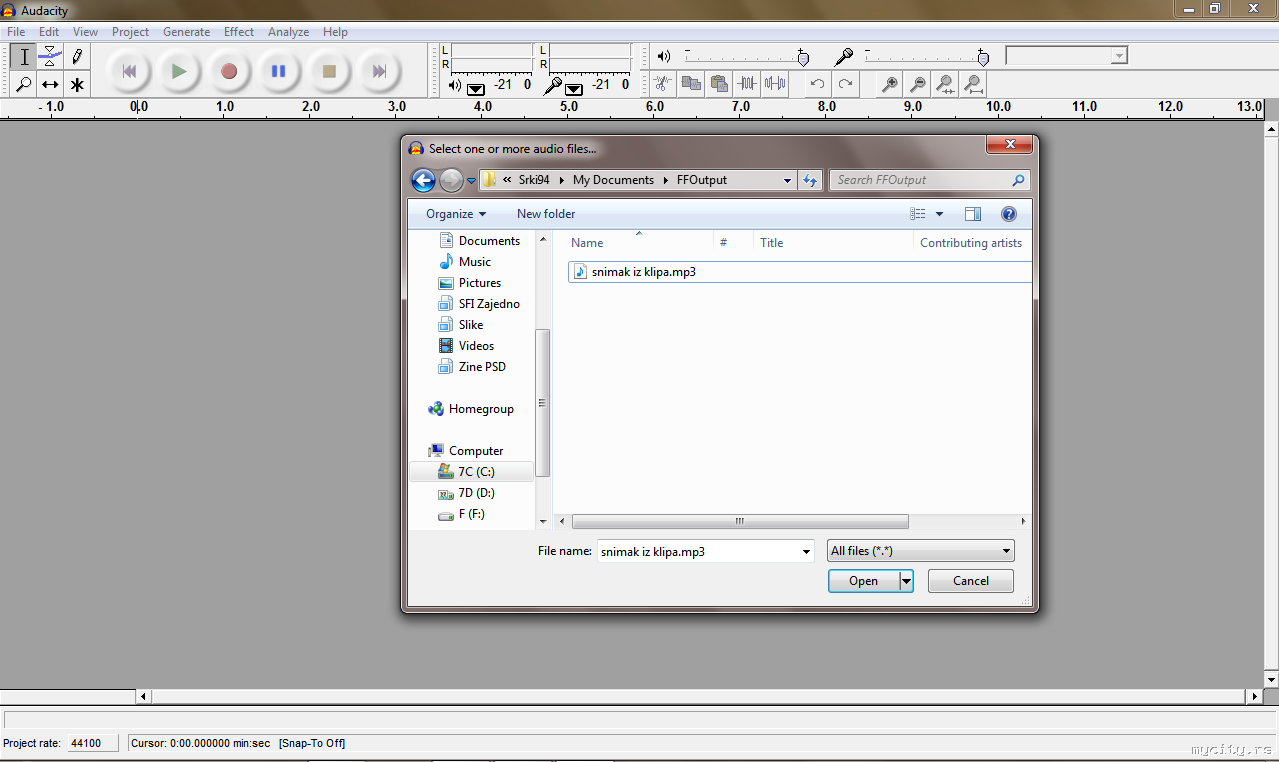The height and width of the screenshot is (762, 1279).
Task: Open the file type filter dropdown
Action: click(x=920, y=551)
